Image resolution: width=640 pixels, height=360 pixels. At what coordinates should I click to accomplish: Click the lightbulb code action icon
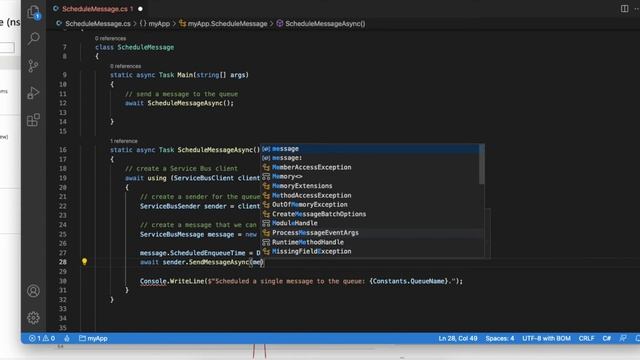(x=84, y=262)
